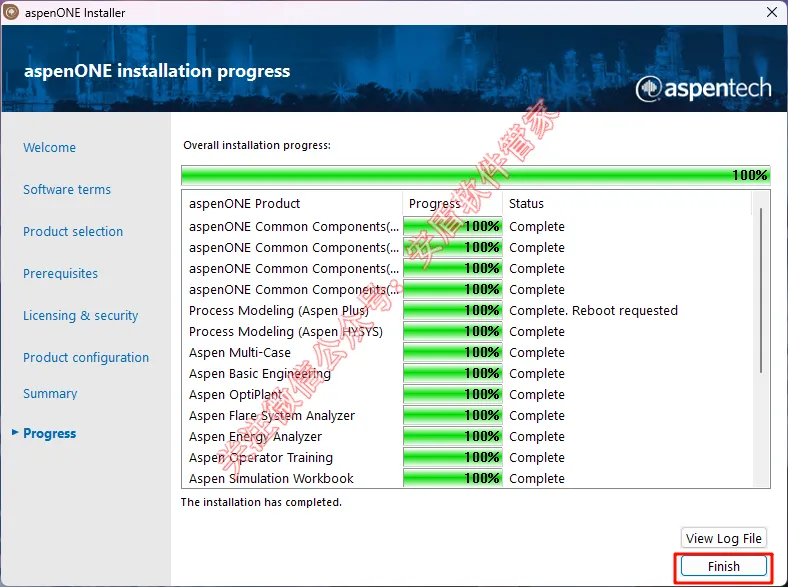Click the aspenONE Installer title bar icon

(11, 12)
